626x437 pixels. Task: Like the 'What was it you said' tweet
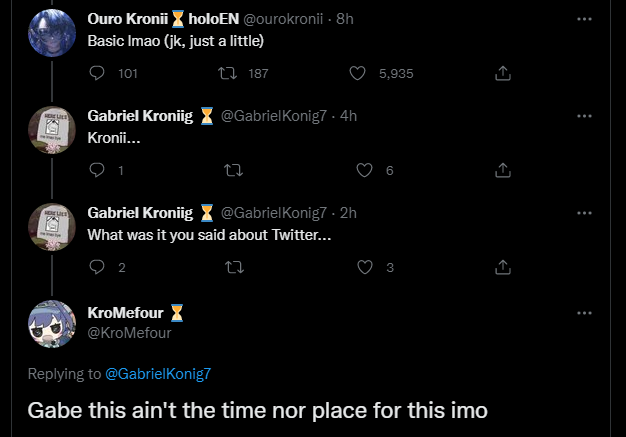click(365, 267)
